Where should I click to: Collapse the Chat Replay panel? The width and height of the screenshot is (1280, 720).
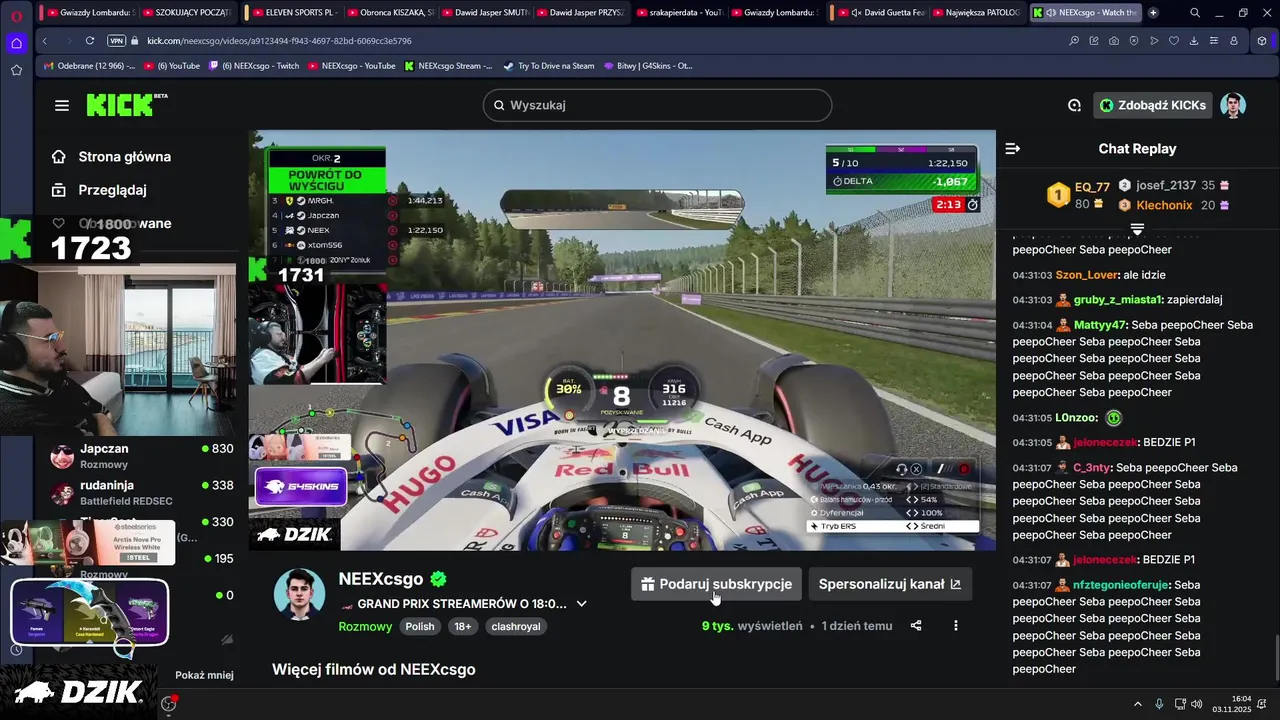(x=1013, y=148)
